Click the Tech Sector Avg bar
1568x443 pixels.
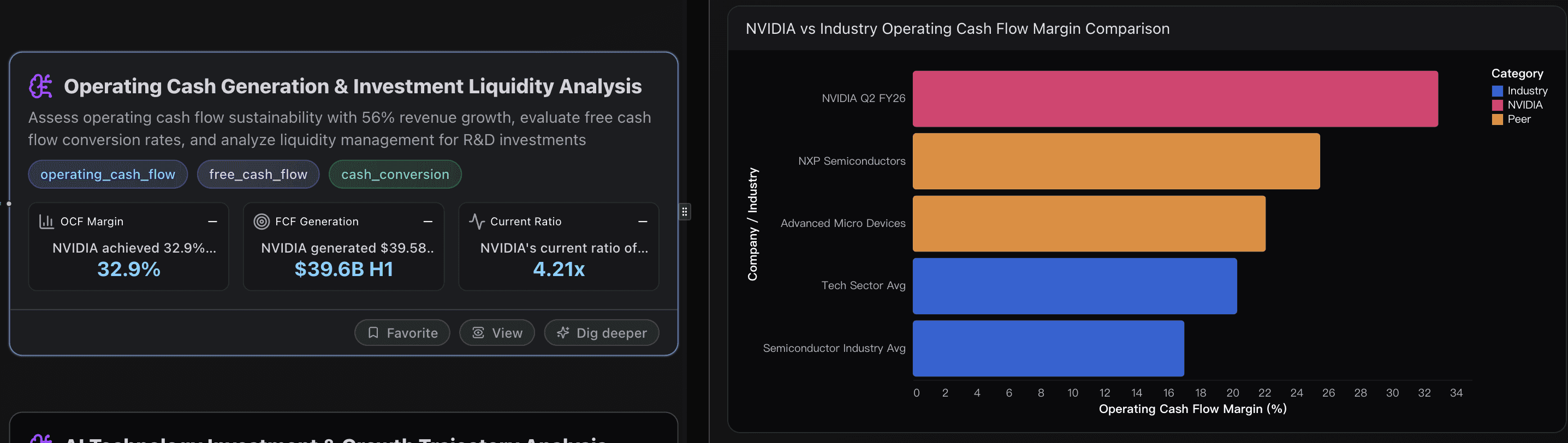(x=1075, y=286)
